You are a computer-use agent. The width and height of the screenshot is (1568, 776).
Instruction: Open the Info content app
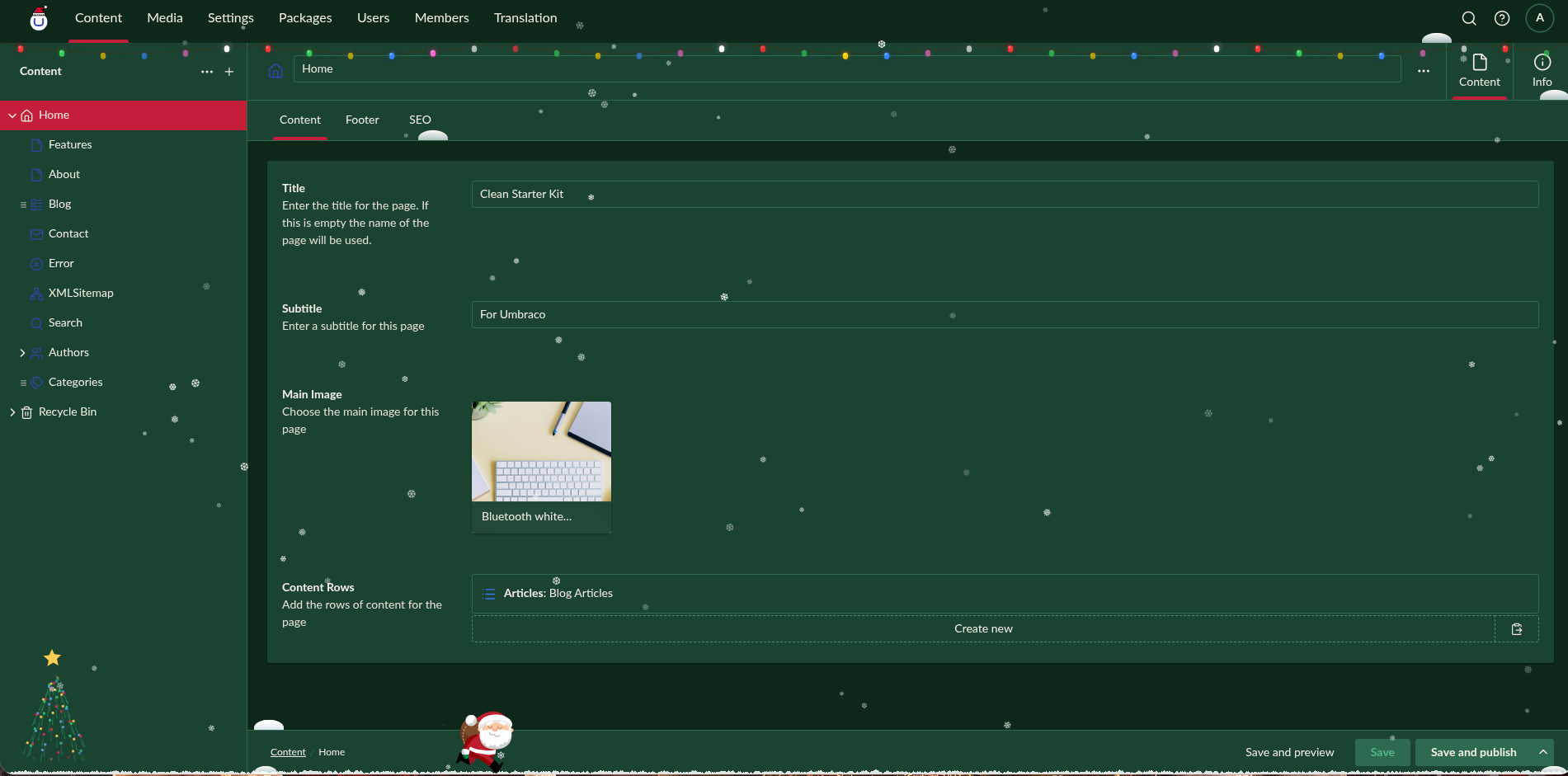click(1542, 70)
